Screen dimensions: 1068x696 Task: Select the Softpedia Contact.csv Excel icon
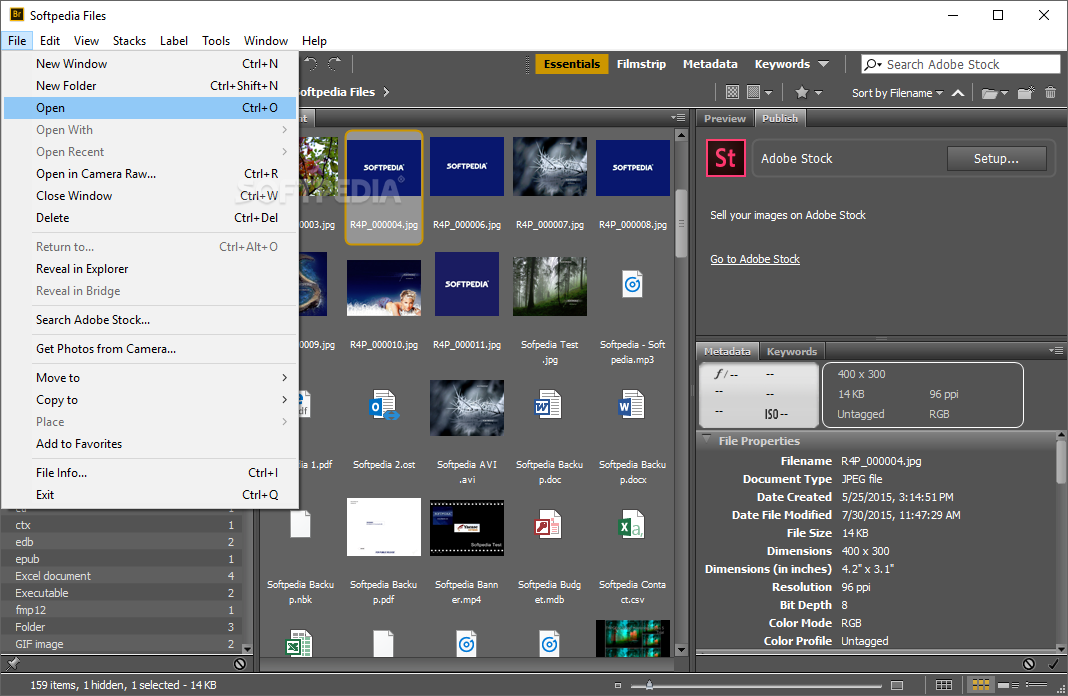631,524
